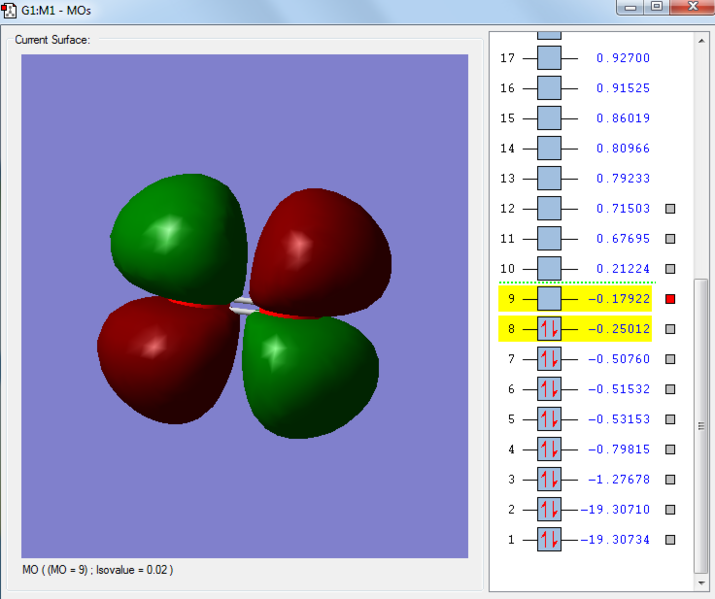Click the green upper-left orbital lobe
Image resolution: width=715 pixels, height=599 pixels.
(178, 237)
